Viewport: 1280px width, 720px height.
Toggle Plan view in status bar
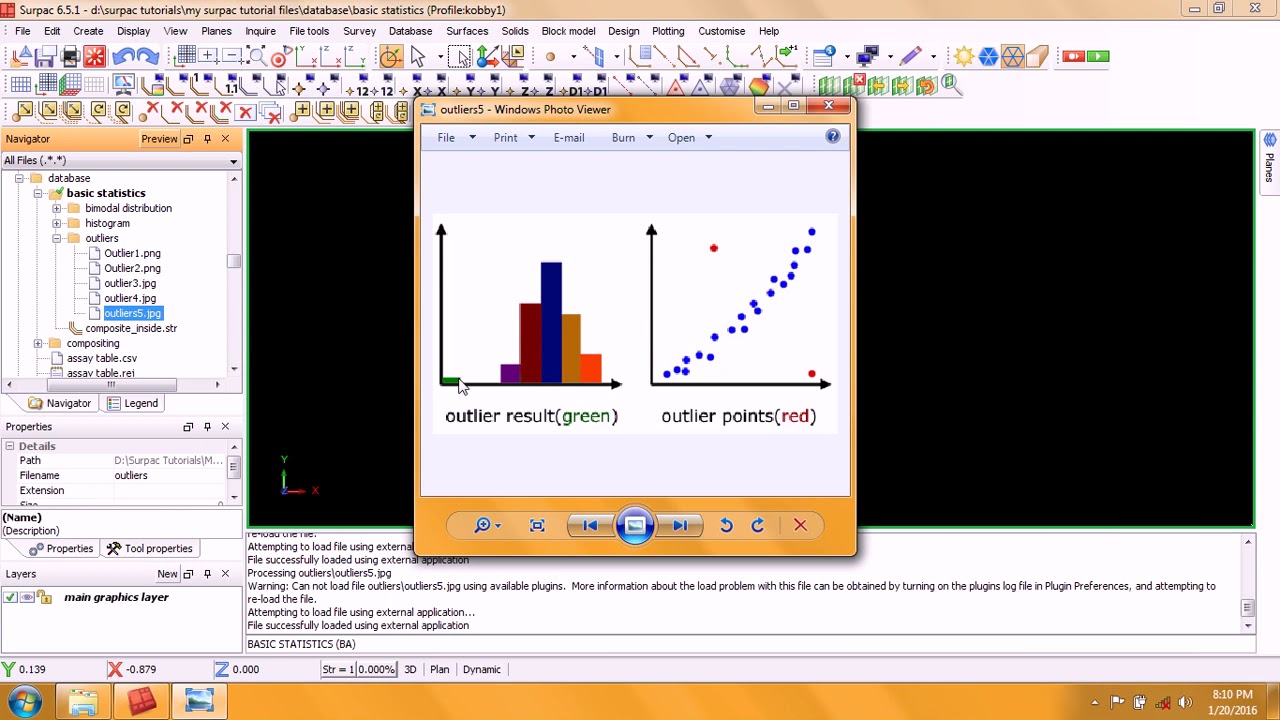[439, 669]
